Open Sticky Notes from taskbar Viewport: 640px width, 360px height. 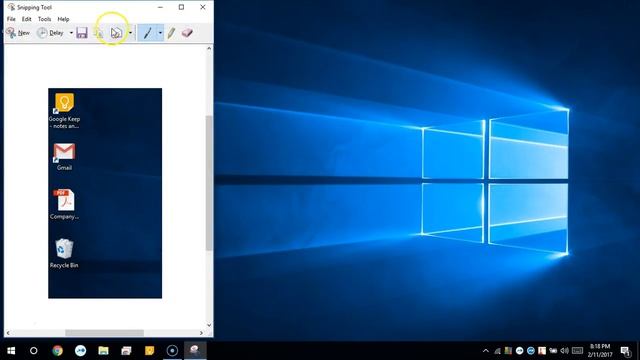coord(149,351)
